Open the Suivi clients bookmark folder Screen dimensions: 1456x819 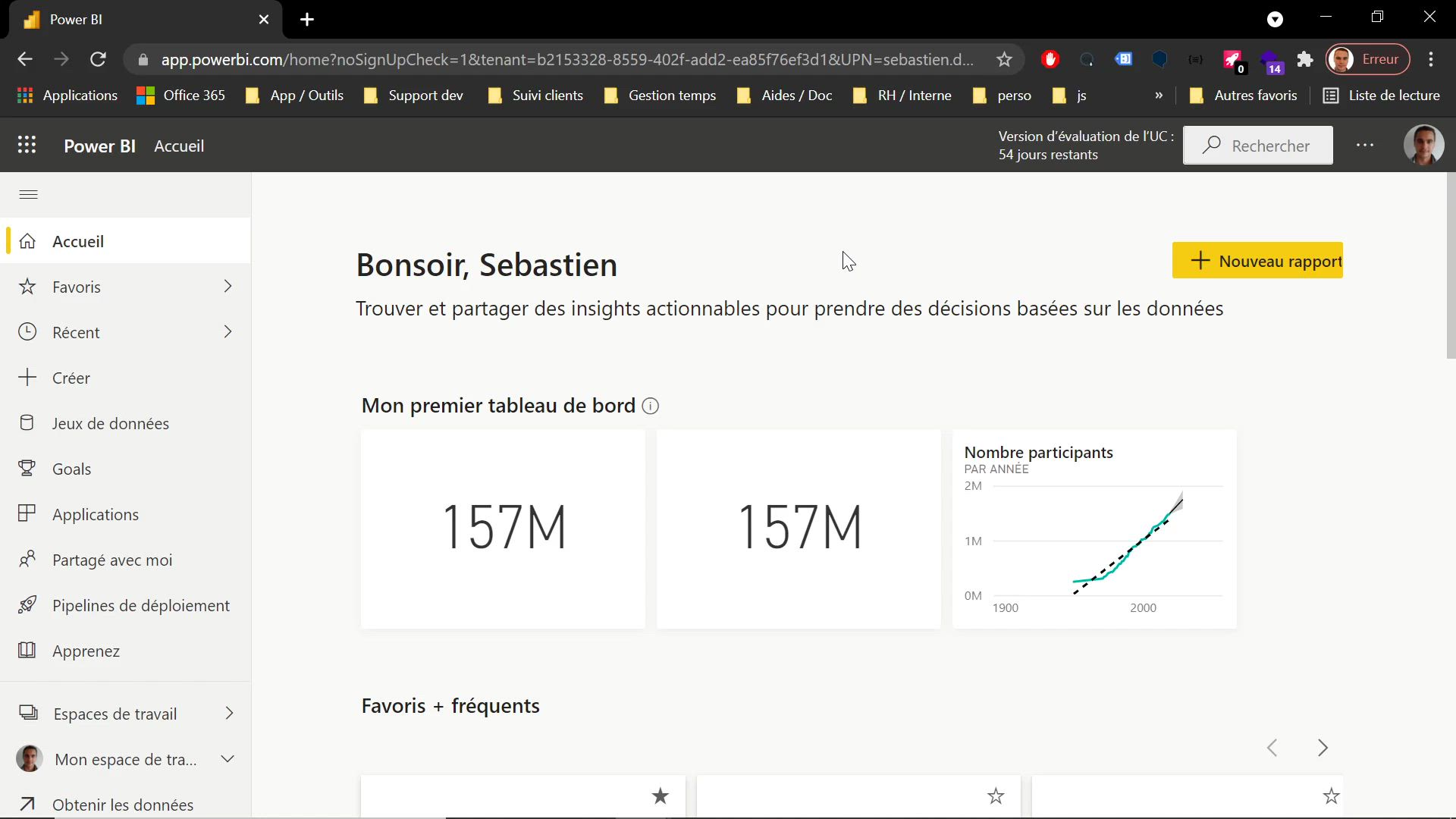click(x=535, y=96)
